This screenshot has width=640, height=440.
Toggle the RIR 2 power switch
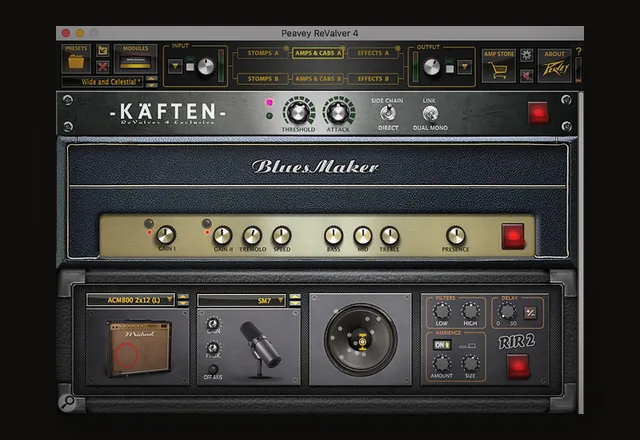518,366
